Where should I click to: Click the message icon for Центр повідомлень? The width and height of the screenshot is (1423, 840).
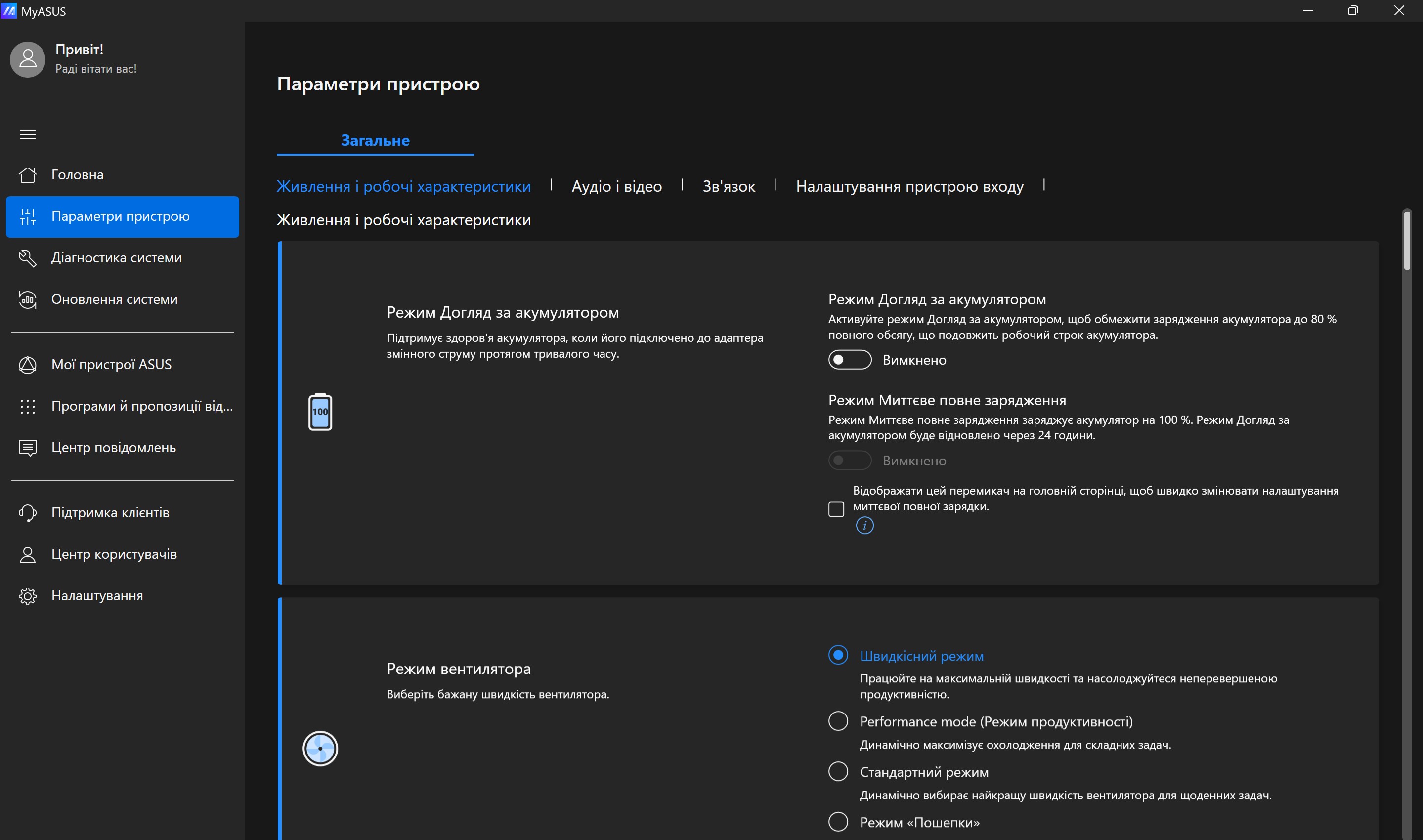coord(28,448)
